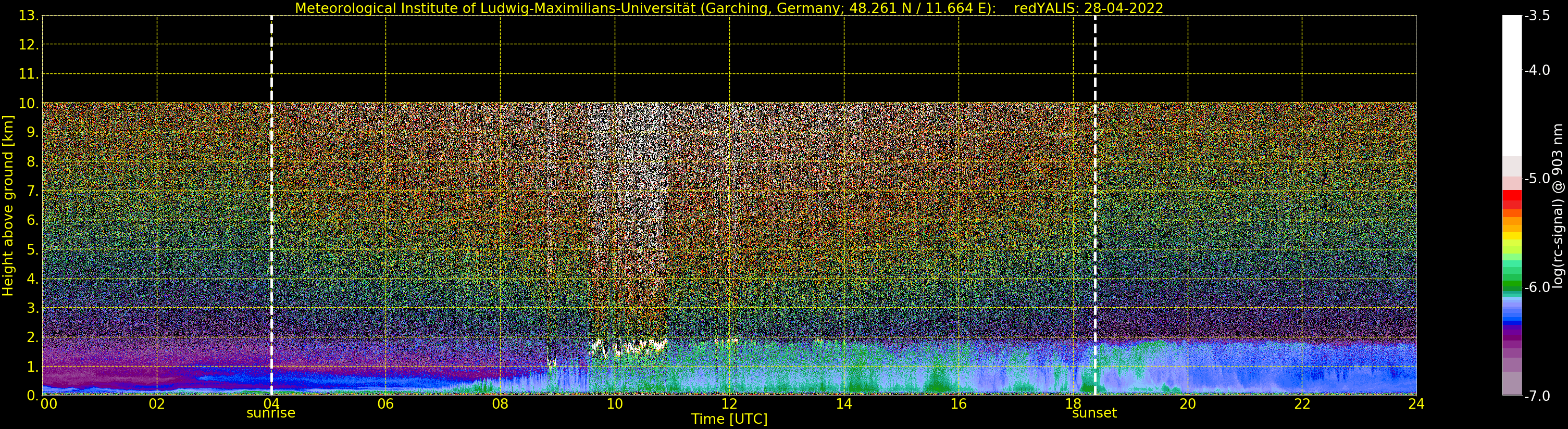The height and width of the screenshot is (429, 1568).
Task: Click the '11.' height axis tick label
Action: point(29,74)
